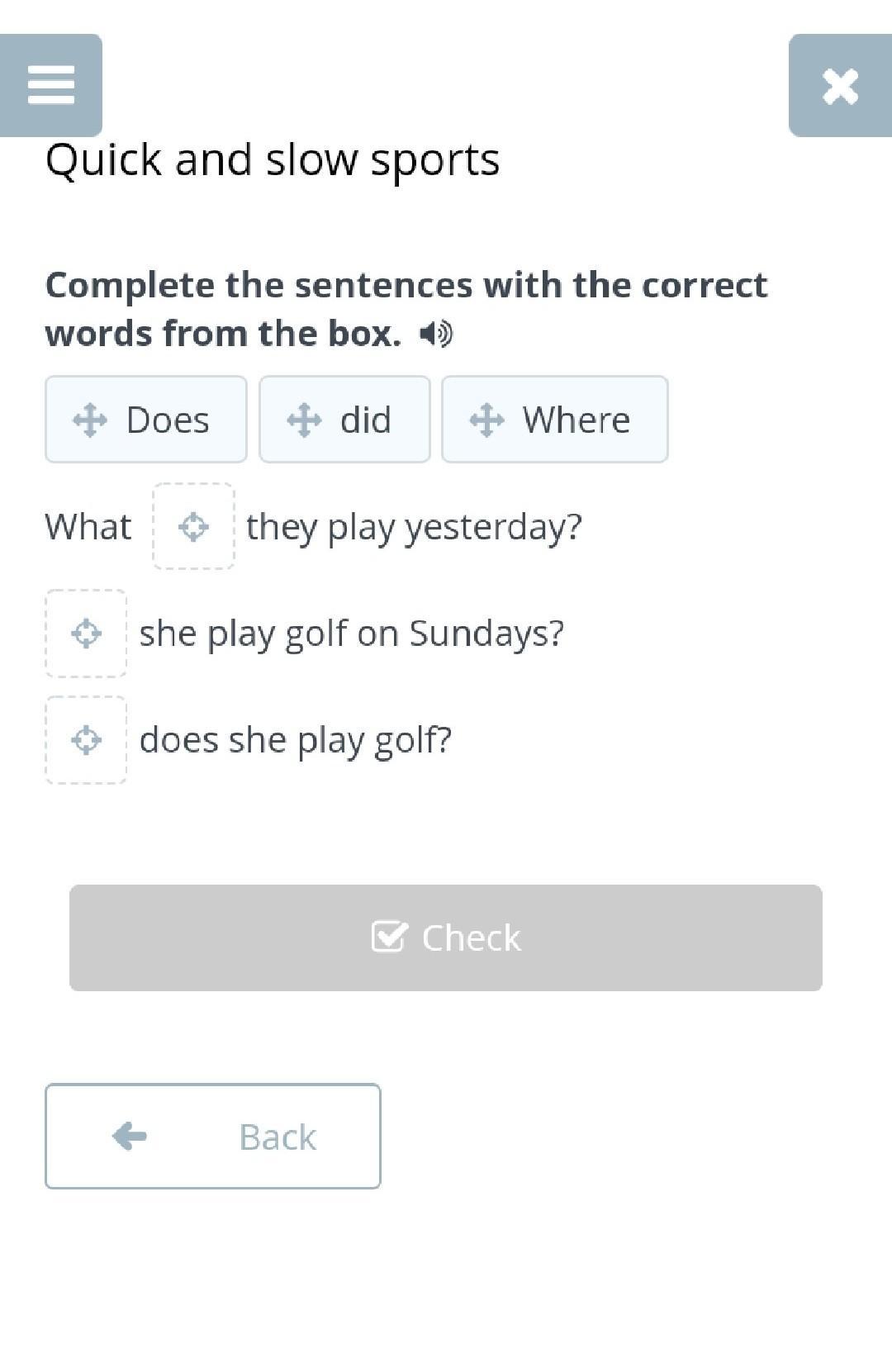Click the "she play golf on Sundays?" text
This screenshot has height=1372, width=892.
(x=351, y=634)
